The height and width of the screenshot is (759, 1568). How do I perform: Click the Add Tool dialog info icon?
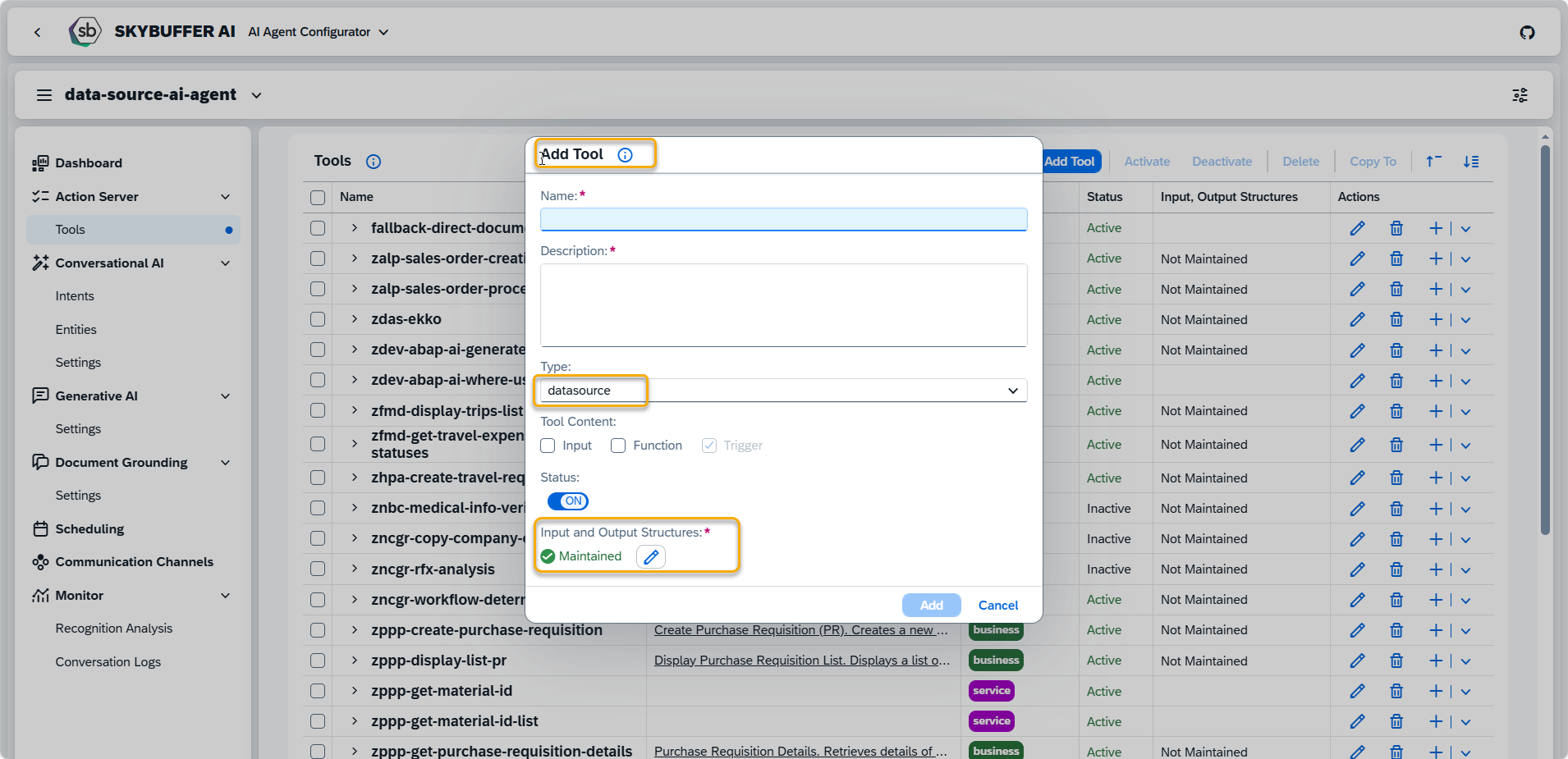click(625, 155)
